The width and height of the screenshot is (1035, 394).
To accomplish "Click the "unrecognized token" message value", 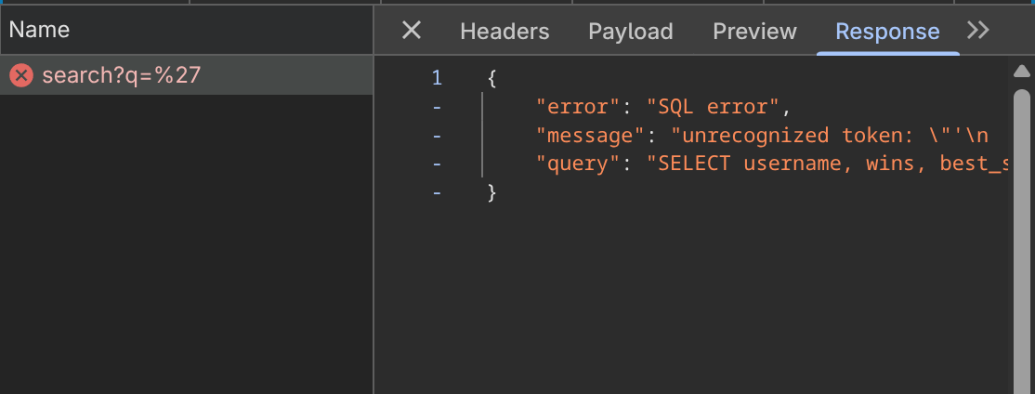I will (830, 135).
